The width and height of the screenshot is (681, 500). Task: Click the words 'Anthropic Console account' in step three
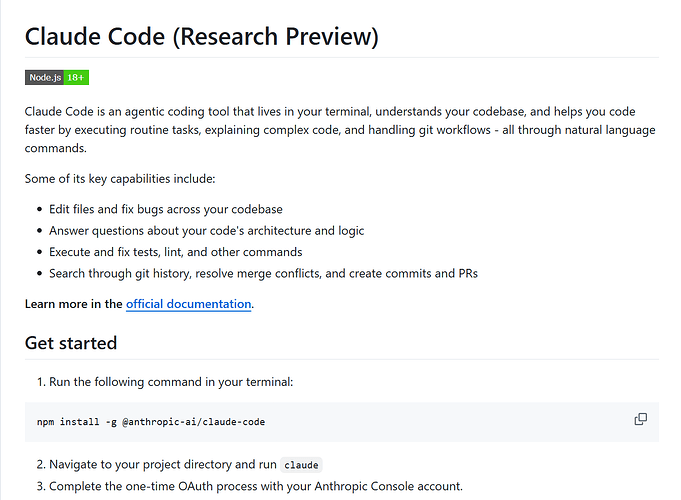pos(388,486)
